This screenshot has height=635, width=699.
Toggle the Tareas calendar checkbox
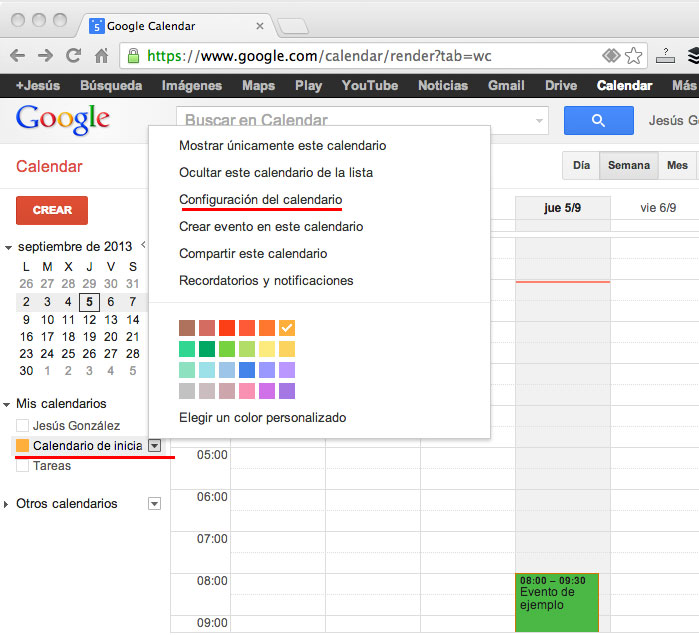(x=22, y=466)
